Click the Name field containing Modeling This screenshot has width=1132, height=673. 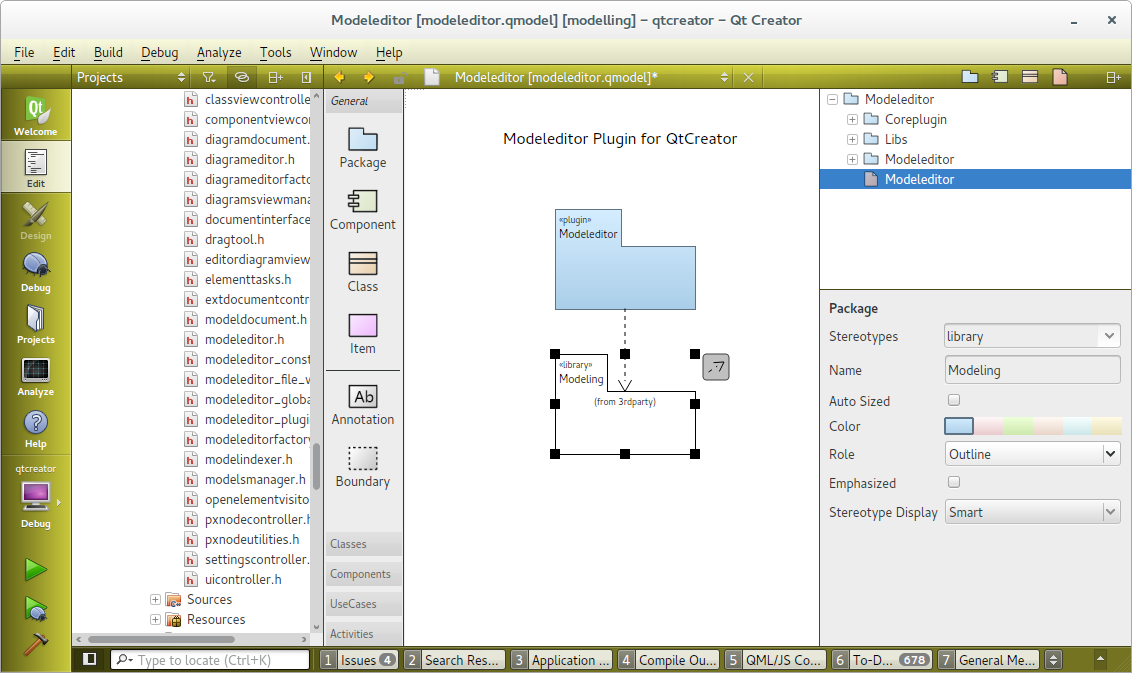tap(1032, 370)
